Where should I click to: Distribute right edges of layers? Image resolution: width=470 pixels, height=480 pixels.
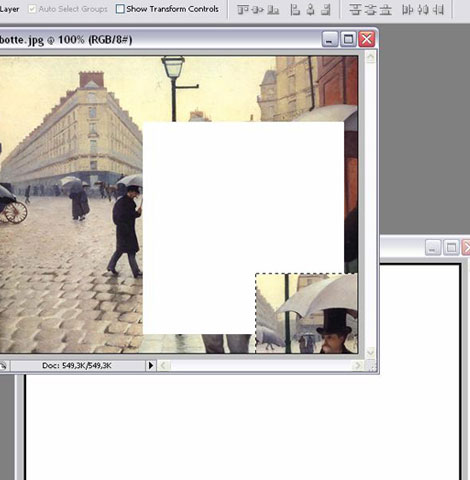pos(439,10)
